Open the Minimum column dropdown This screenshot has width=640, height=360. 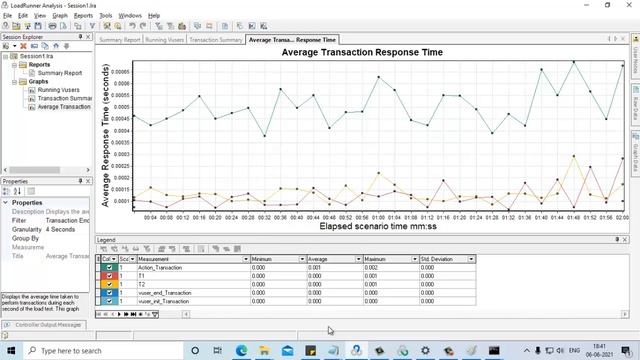tap(302, 259)
